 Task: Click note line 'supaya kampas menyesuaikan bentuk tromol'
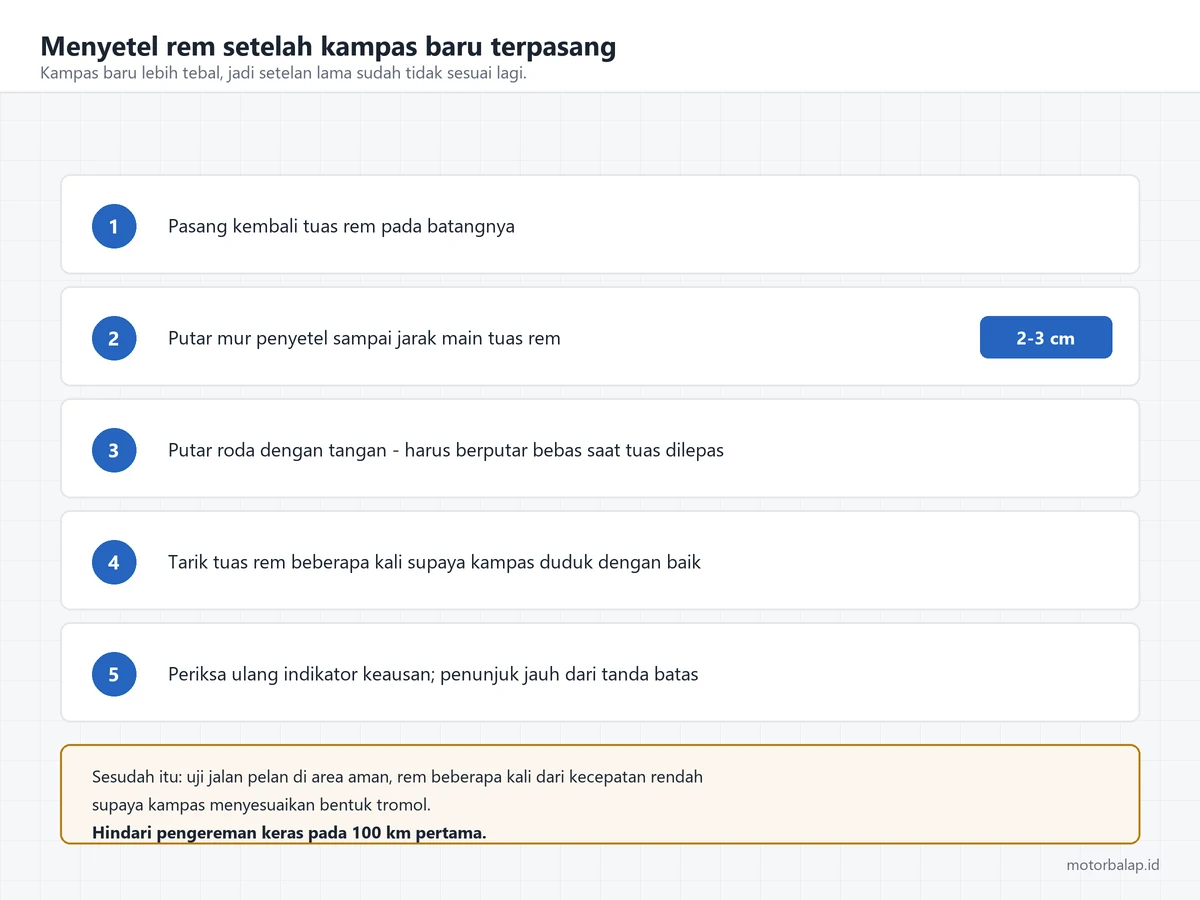click(261, 805)
